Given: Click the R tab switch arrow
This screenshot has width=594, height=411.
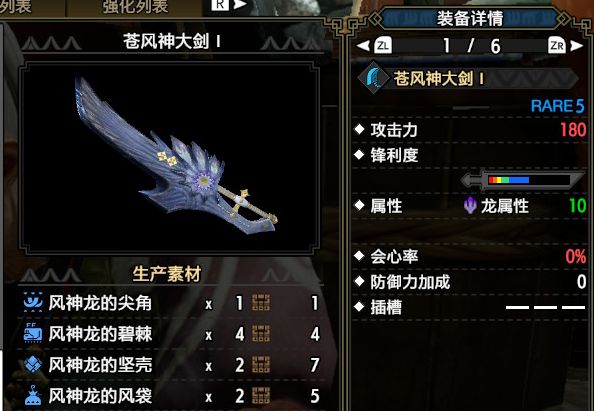Looking at the screenshot, I should [x=240, y=5].
